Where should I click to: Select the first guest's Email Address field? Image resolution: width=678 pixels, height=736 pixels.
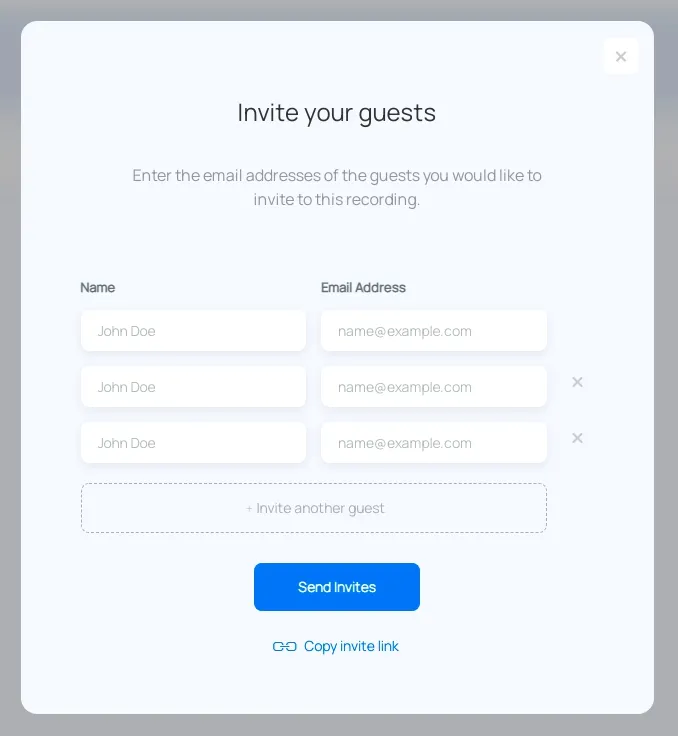tap(433, 331)
